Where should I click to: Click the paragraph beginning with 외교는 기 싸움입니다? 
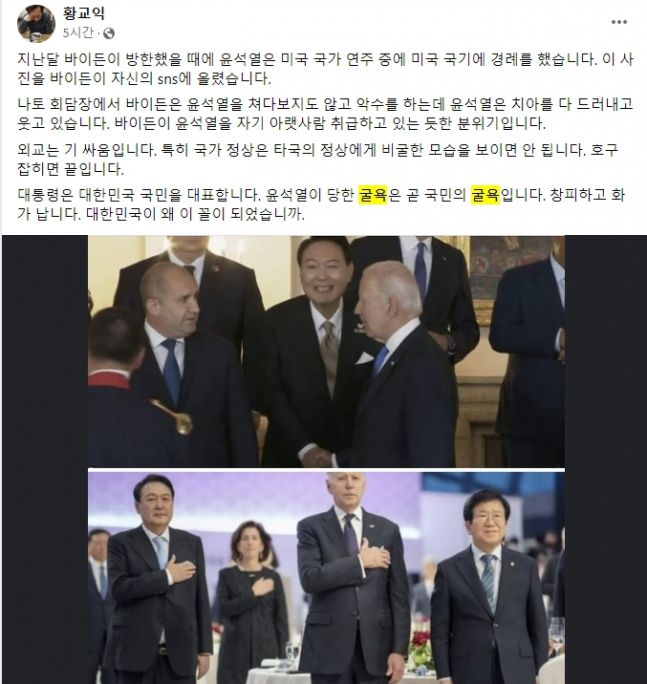(318, 159)
